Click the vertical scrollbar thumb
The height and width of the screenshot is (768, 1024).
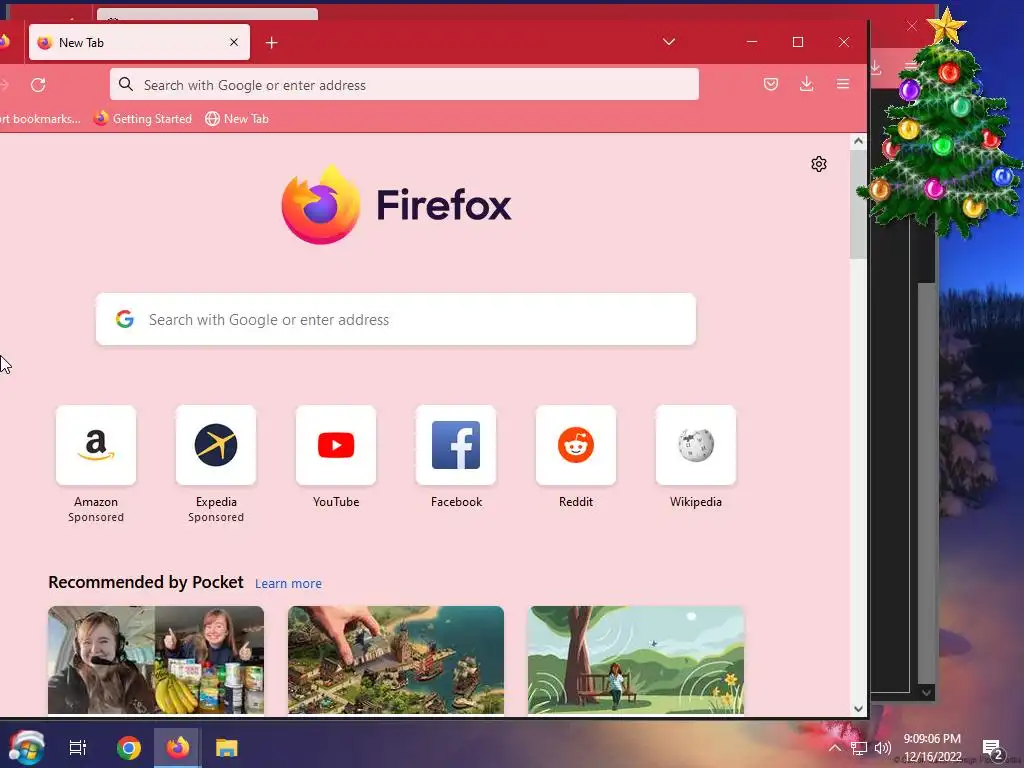[858, 204]
